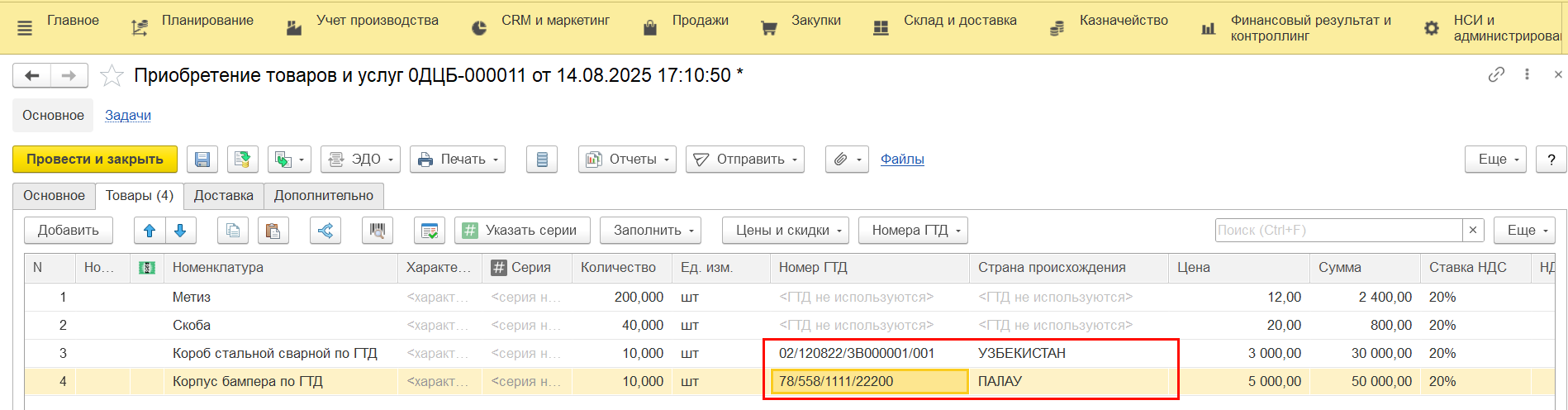The height and width of the screenshot is (410, 1568).
Task: Click the split row icon
Action: pos(325,231)
